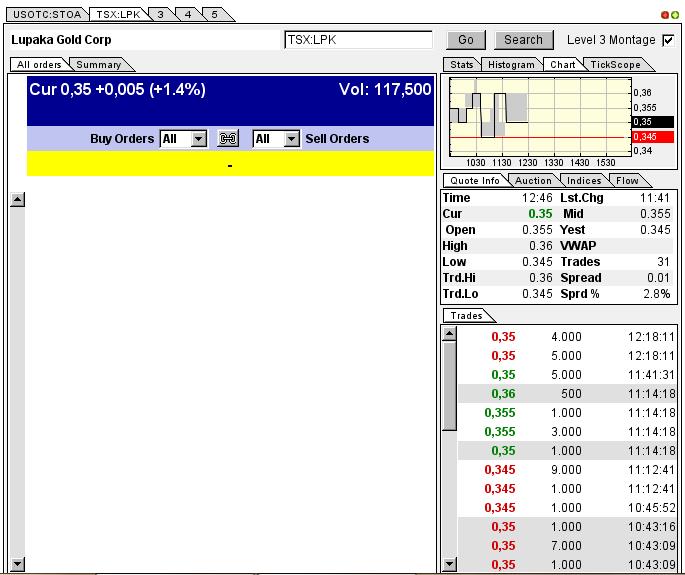Click the yellow order book header bar
Viewport: 685px width, 575px height.
tap(230, 164)
